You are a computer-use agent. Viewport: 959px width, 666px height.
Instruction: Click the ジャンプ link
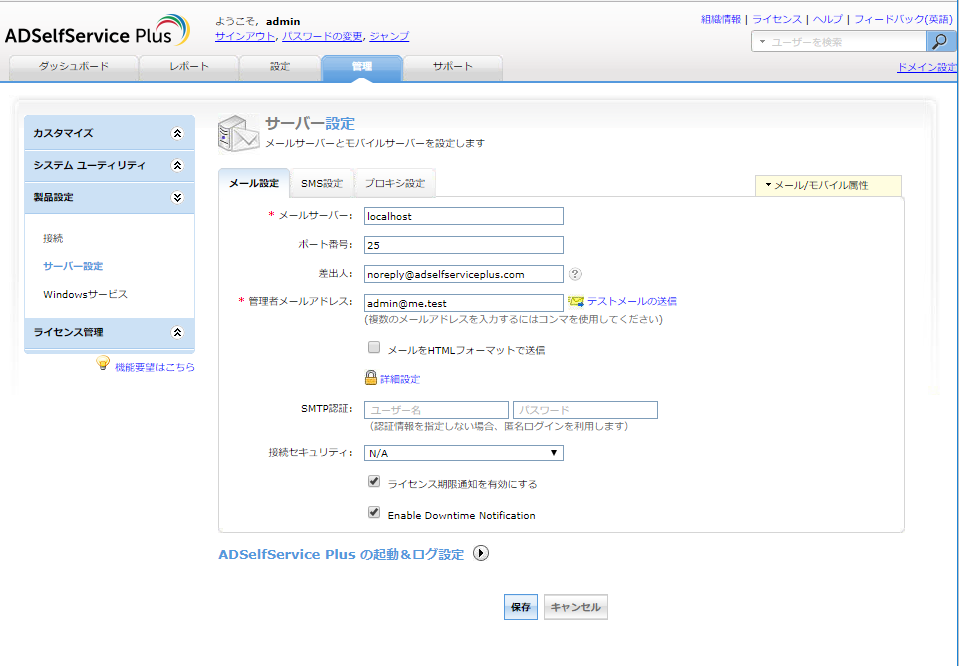389,36
